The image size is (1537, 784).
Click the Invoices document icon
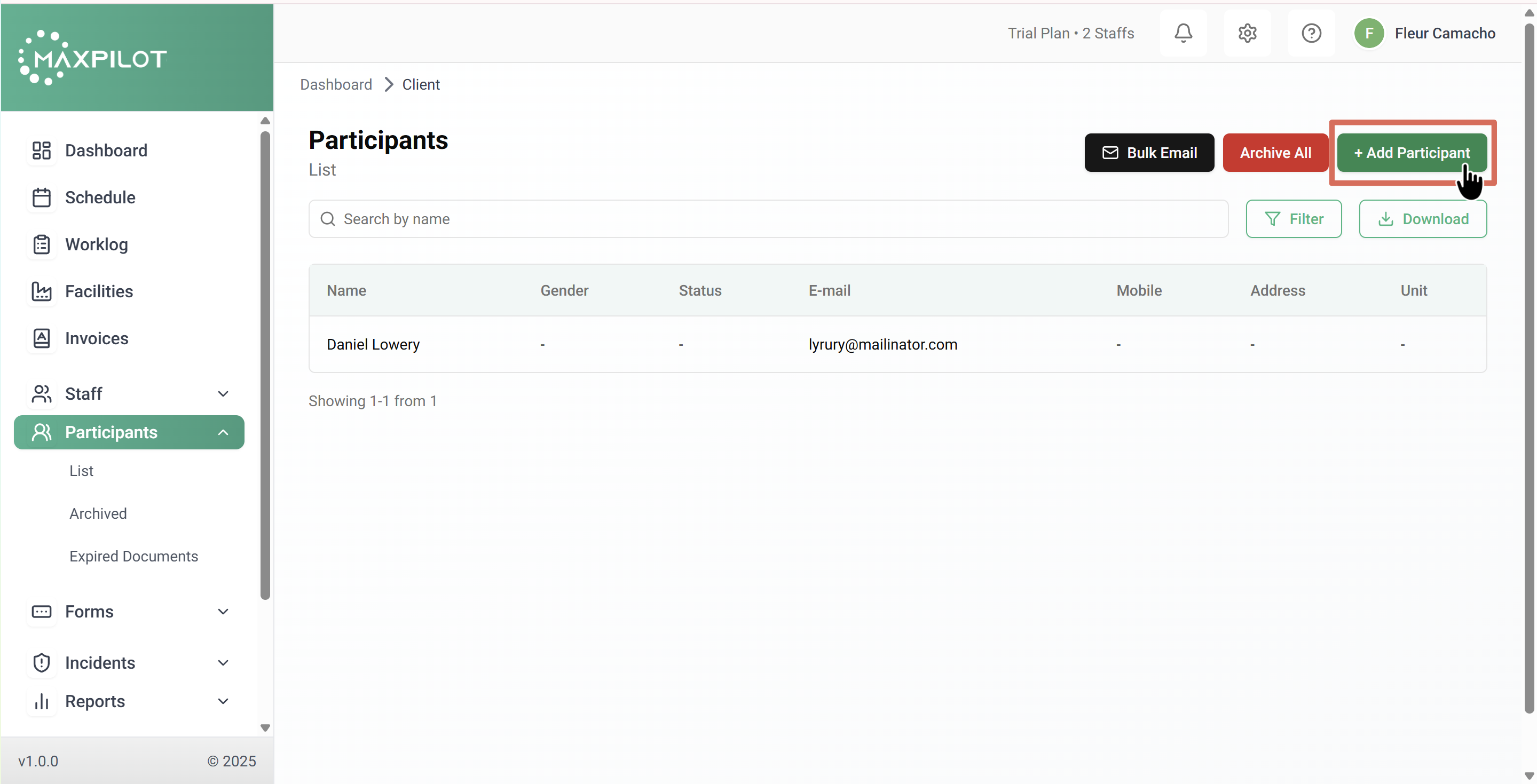click(x=41, y=338)
